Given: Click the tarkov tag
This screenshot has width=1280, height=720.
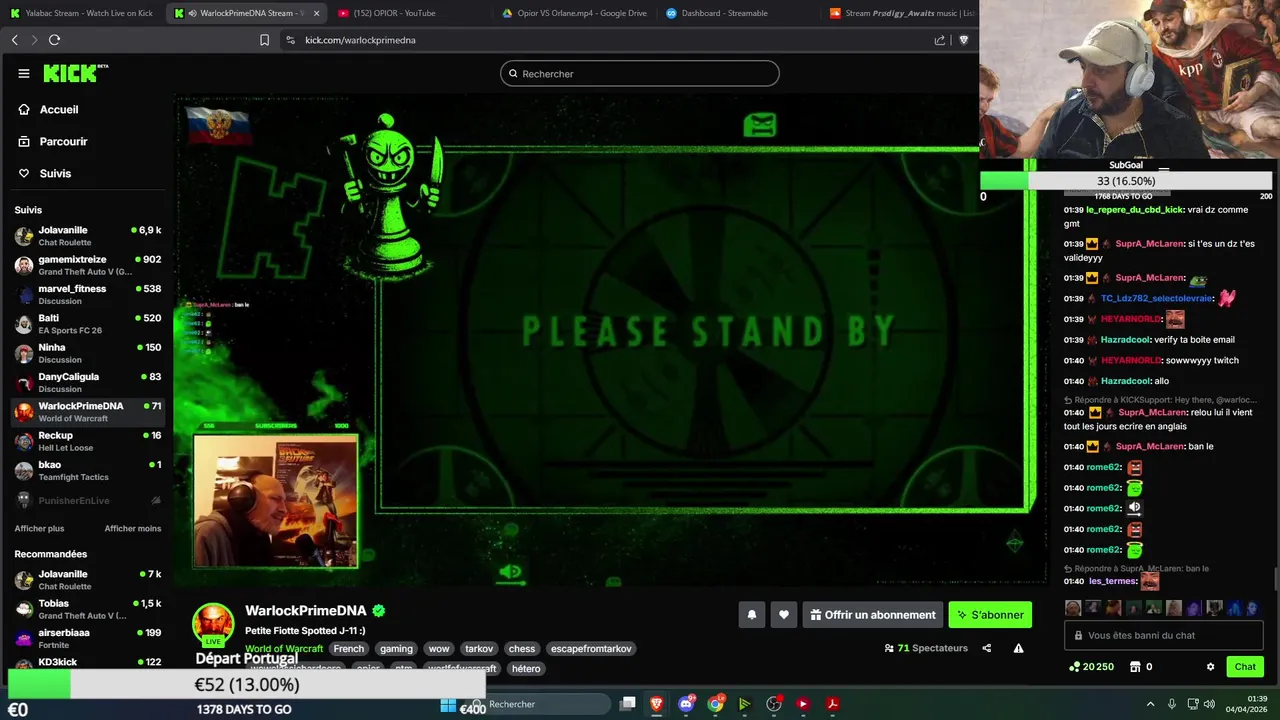Looking at the screenshot, I should pos(479,649).
